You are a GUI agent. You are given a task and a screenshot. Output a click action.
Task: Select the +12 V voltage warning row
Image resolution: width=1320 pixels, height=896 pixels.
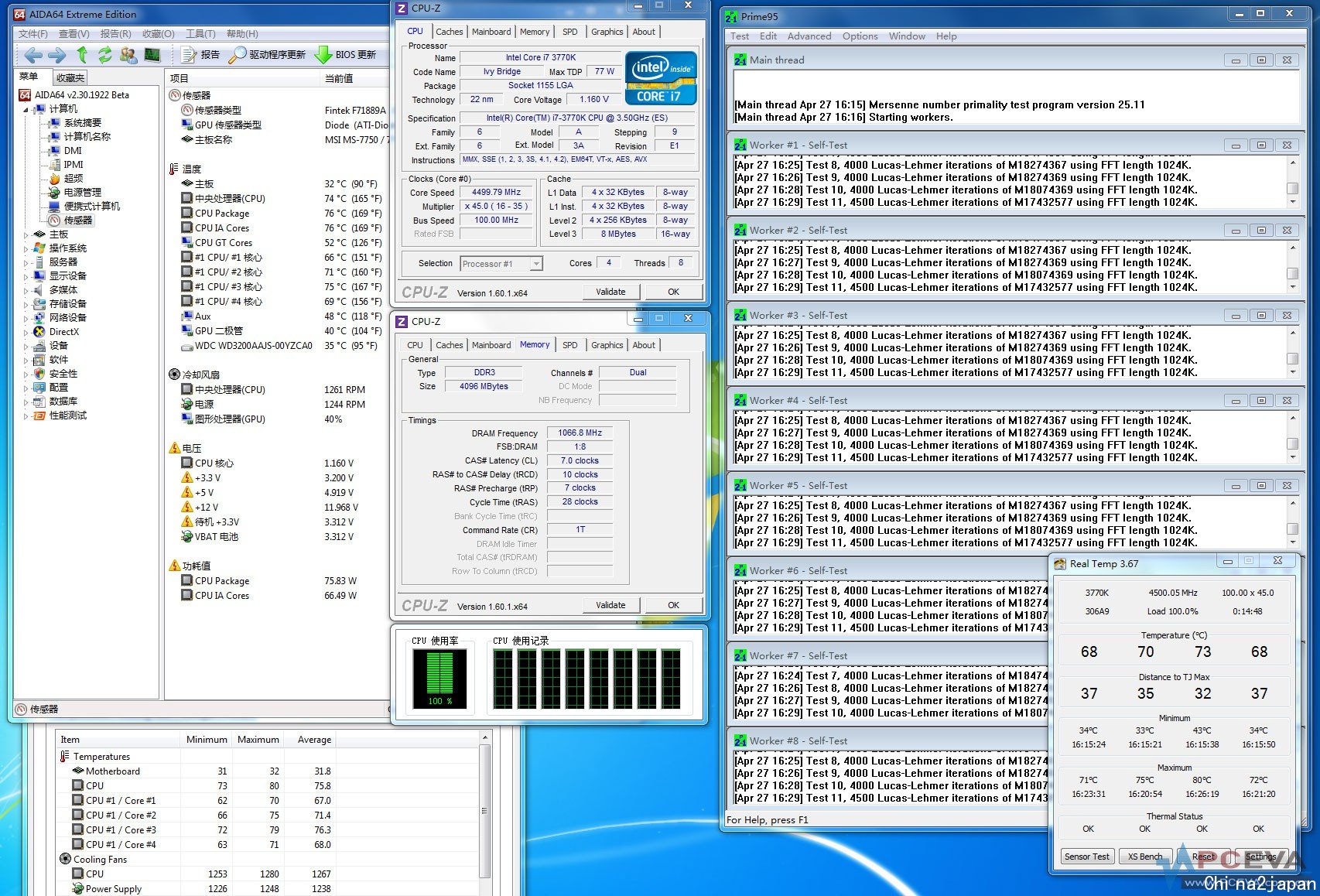coord(282,507)
